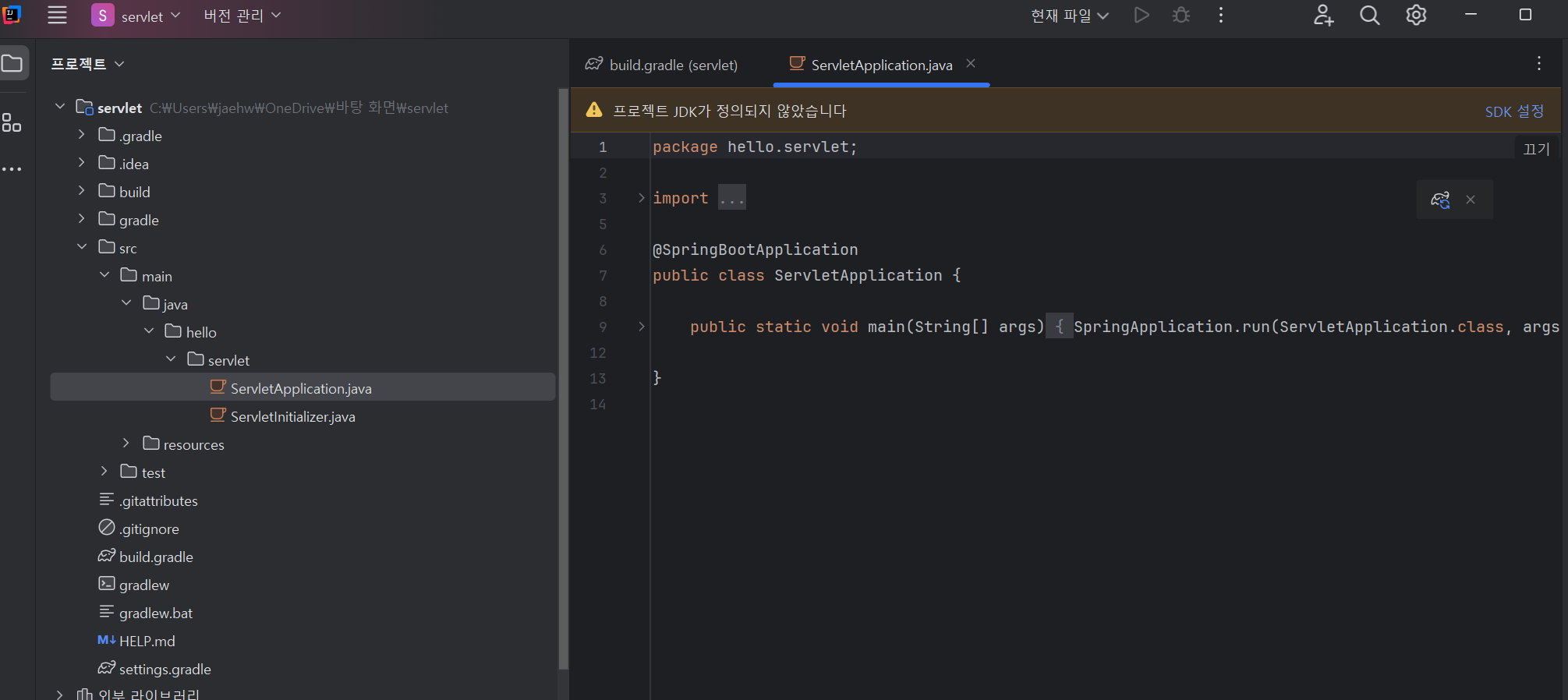Viewport: 1568px width, 700px height.
Task: Expand the gradle folder
Action: tap(82, 219)
